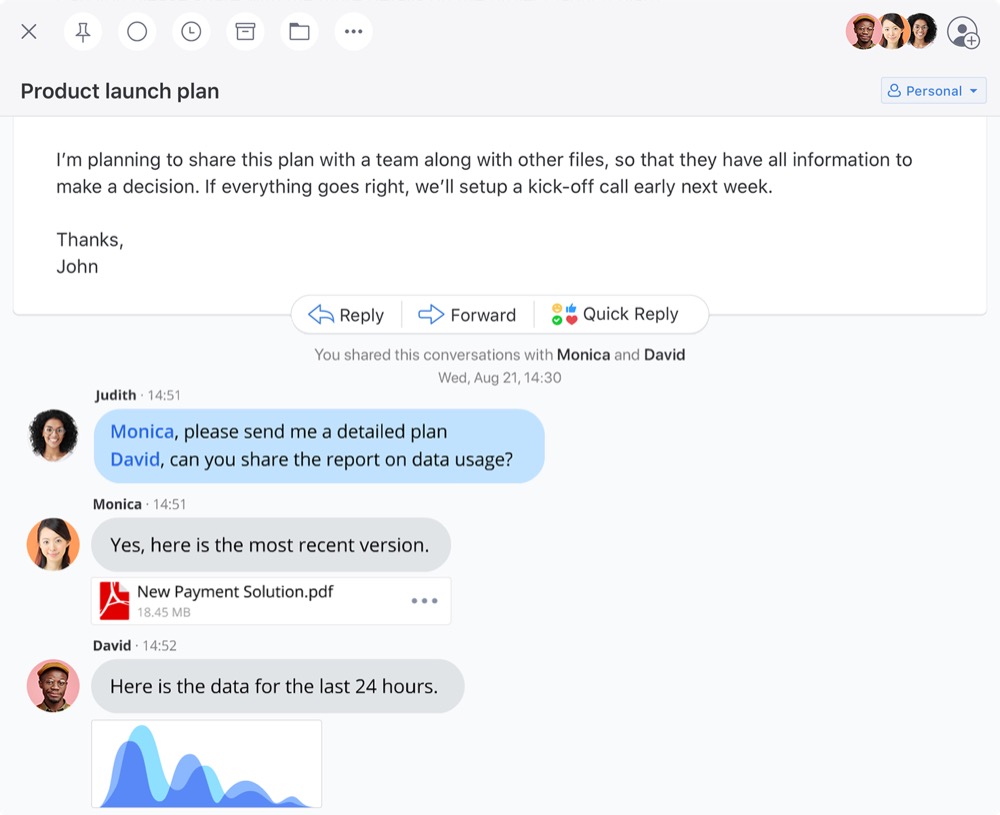The height and width of the screenshot is (815, 1000).
Task: Click the David mention in Judith's message
Action: coord(135,459)
